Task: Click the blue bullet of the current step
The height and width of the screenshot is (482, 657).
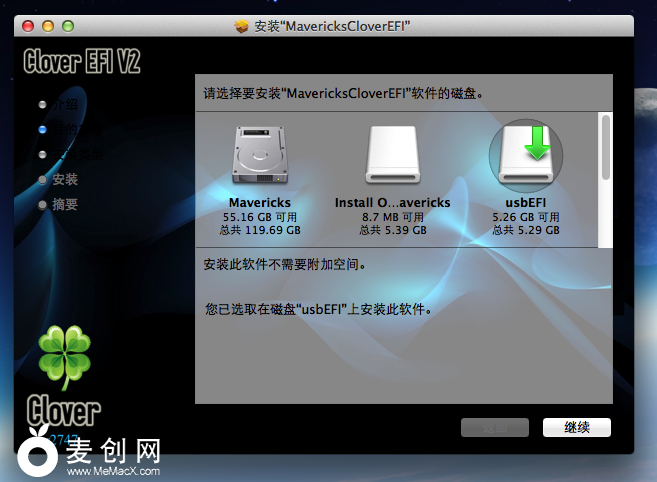Action: pos(42,129)
